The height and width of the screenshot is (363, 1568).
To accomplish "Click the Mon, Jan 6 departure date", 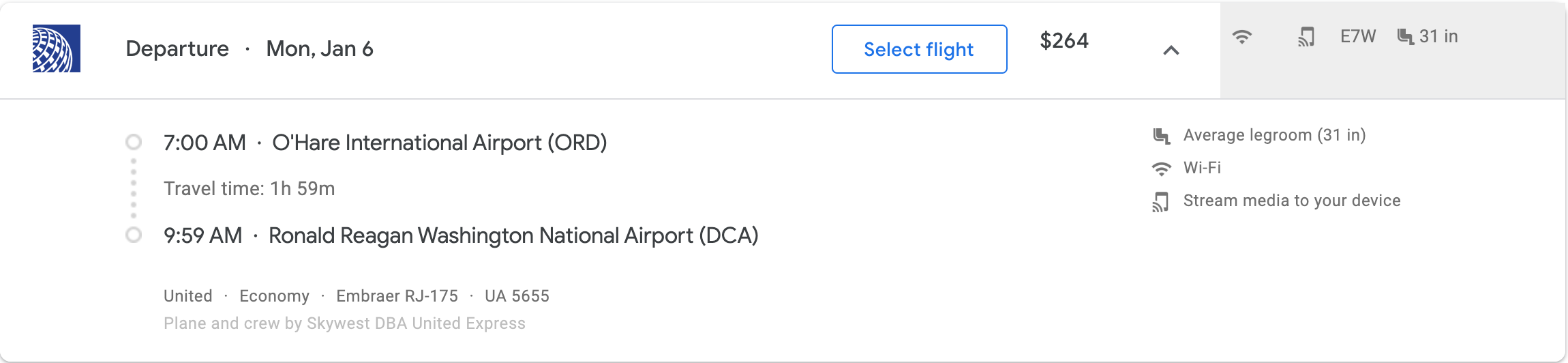I will 319,49.
